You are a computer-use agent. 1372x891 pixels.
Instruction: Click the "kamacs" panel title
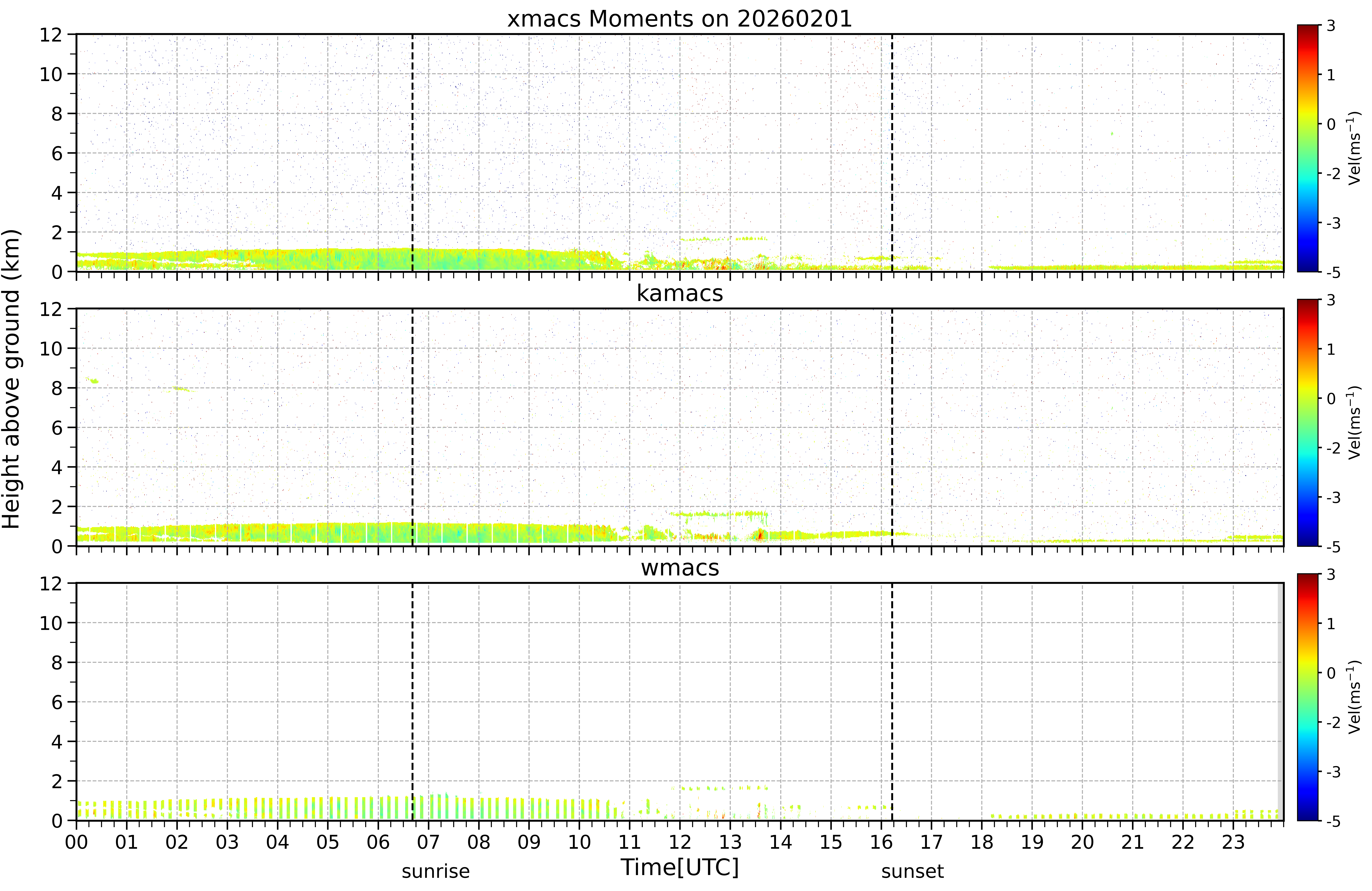(x=680, y=293)
